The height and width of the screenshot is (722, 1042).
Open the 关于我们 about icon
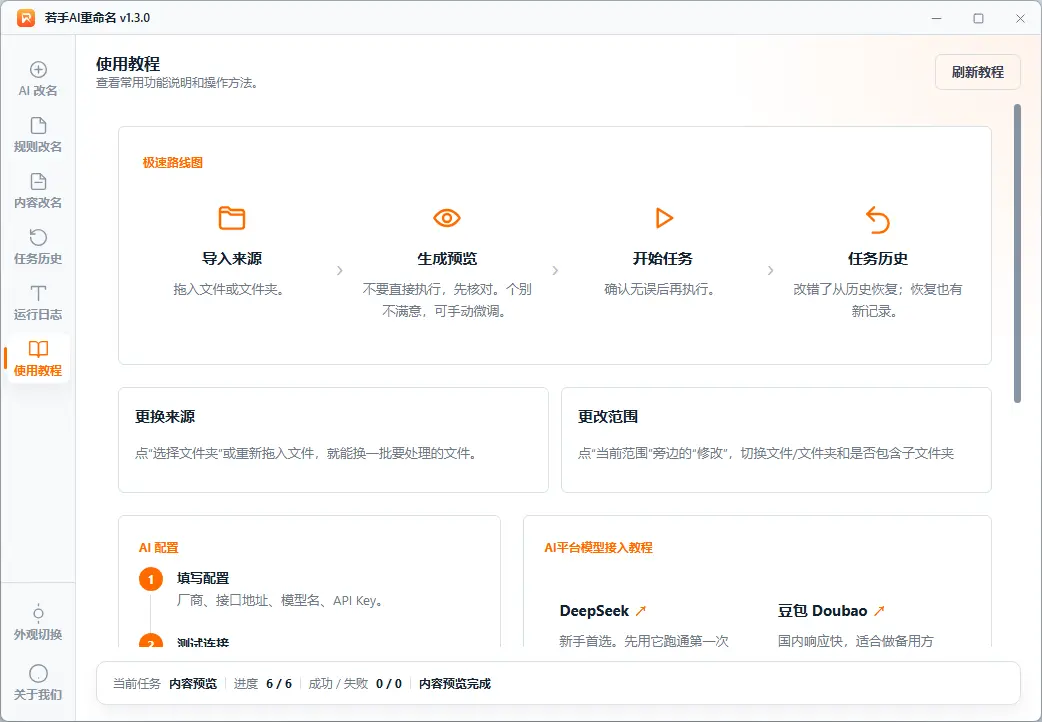point(39,673)
